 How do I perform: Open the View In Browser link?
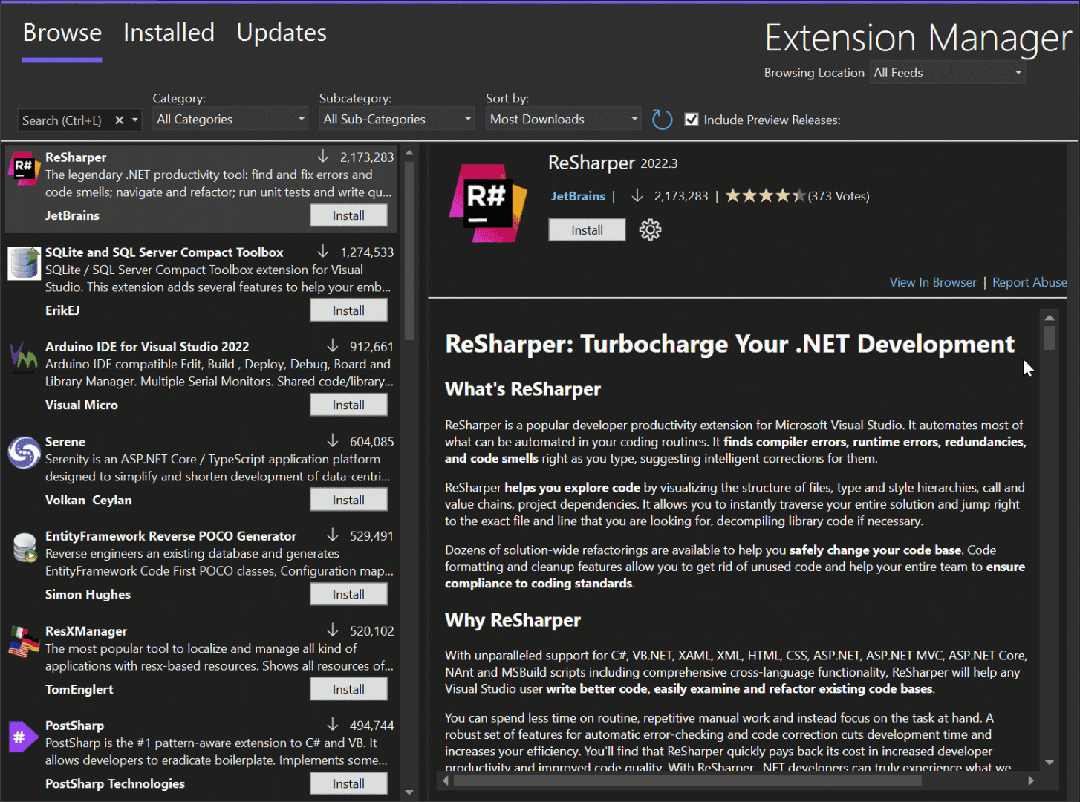point(933,282)
